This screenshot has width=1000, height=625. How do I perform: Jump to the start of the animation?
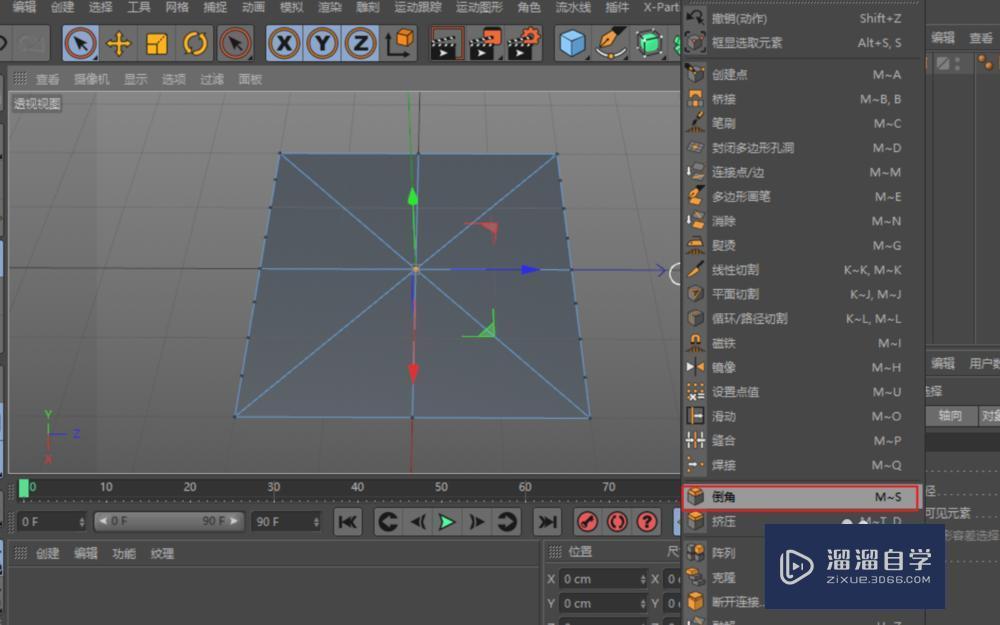click(348, 522)
